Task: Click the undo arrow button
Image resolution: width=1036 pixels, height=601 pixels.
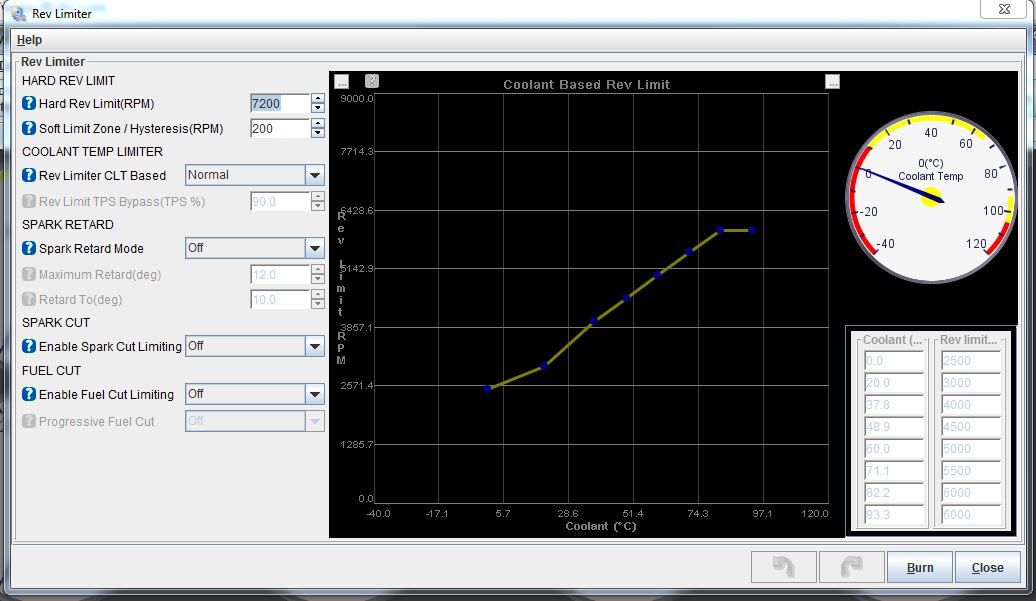Action: click(784, 567)
